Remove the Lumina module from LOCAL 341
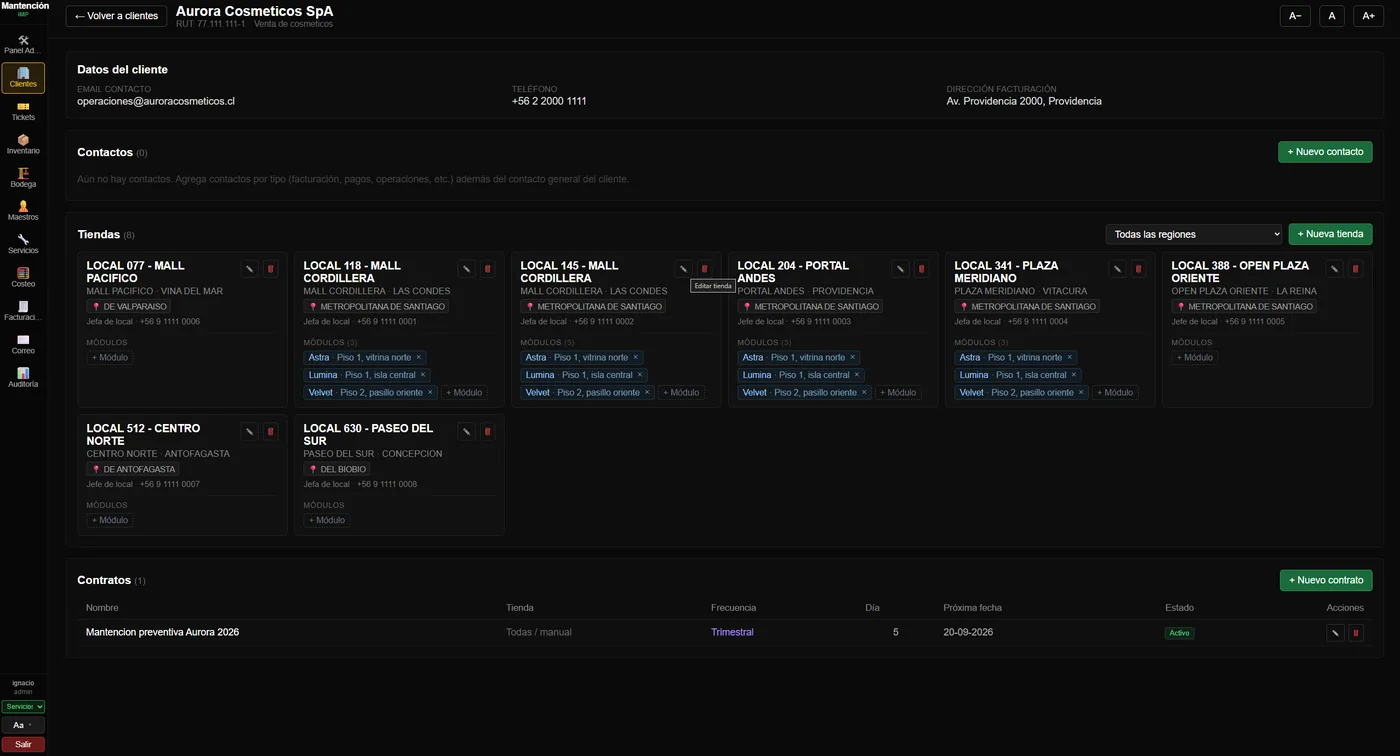 pos(1074,375)
